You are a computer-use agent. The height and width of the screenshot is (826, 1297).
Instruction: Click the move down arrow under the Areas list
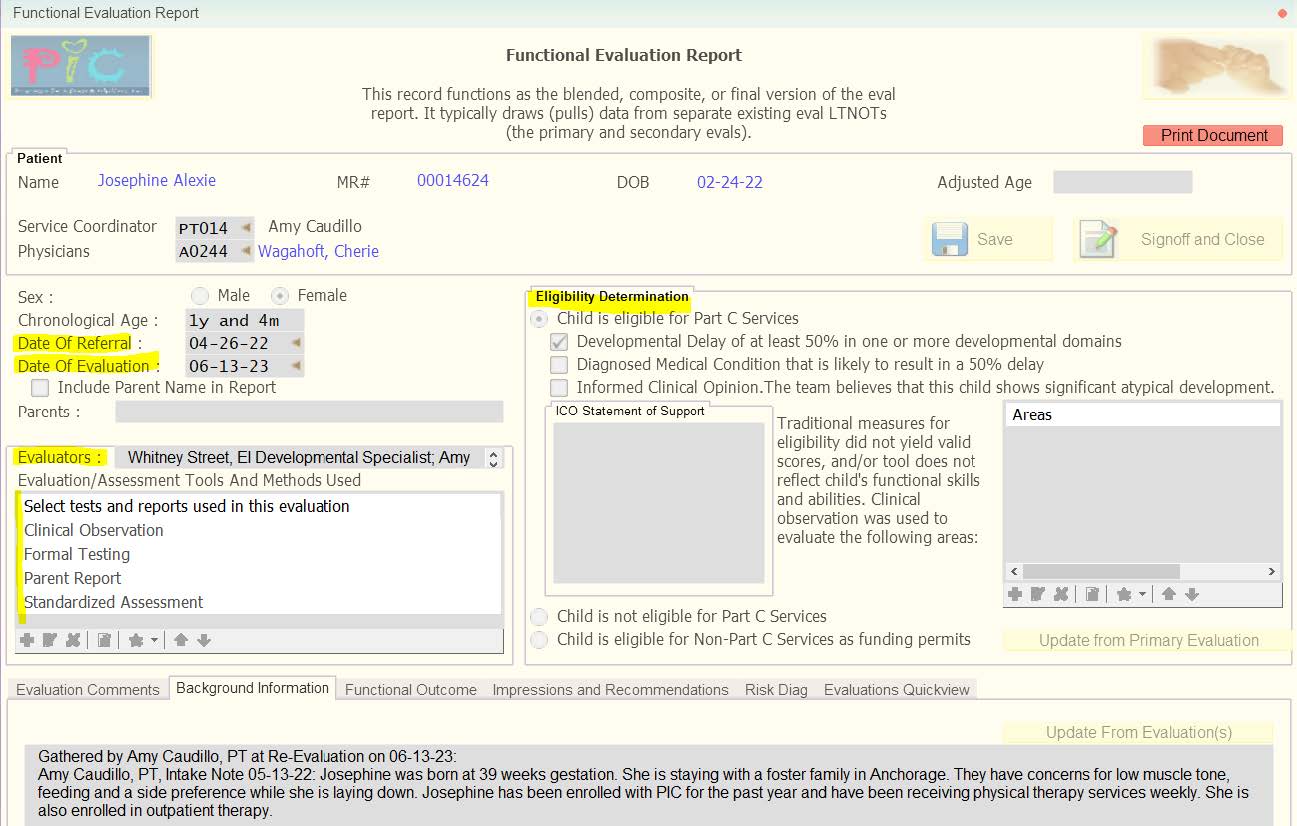coord(1192,594)
